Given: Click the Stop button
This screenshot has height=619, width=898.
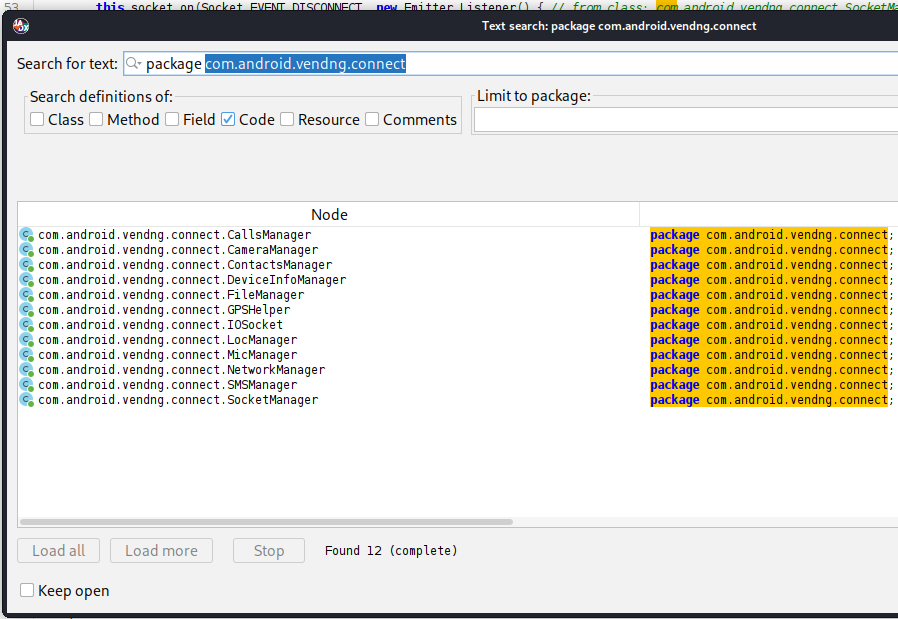Looking at the screenshot, I should click(x=269, y=550).
